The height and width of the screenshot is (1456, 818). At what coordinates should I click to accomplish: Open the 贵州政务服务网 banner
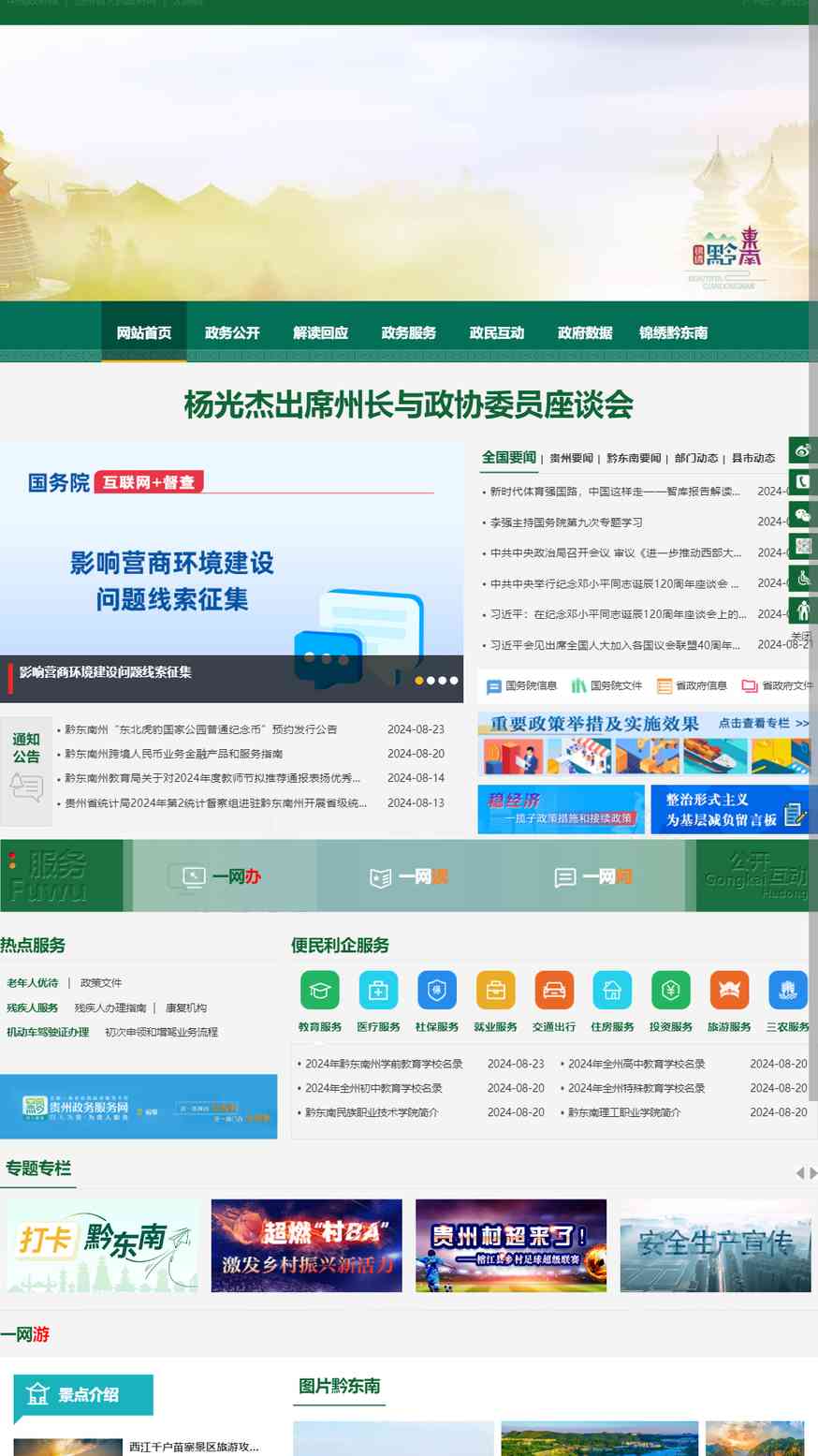(x=139, y=1107)
